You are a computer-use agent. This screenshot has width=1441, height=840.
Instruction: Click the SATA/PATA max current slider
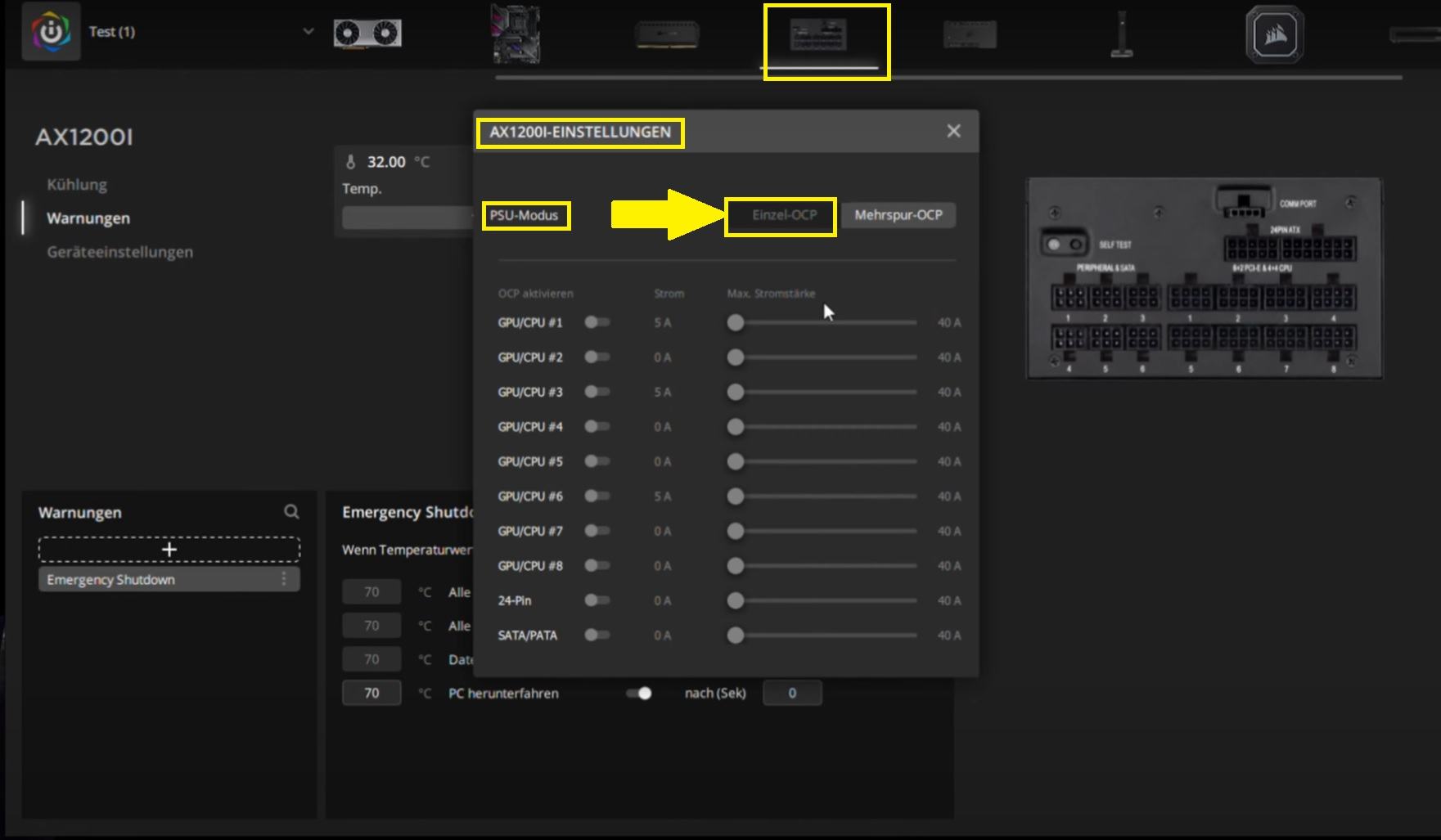pyautogui.click(x=822, y=636)
